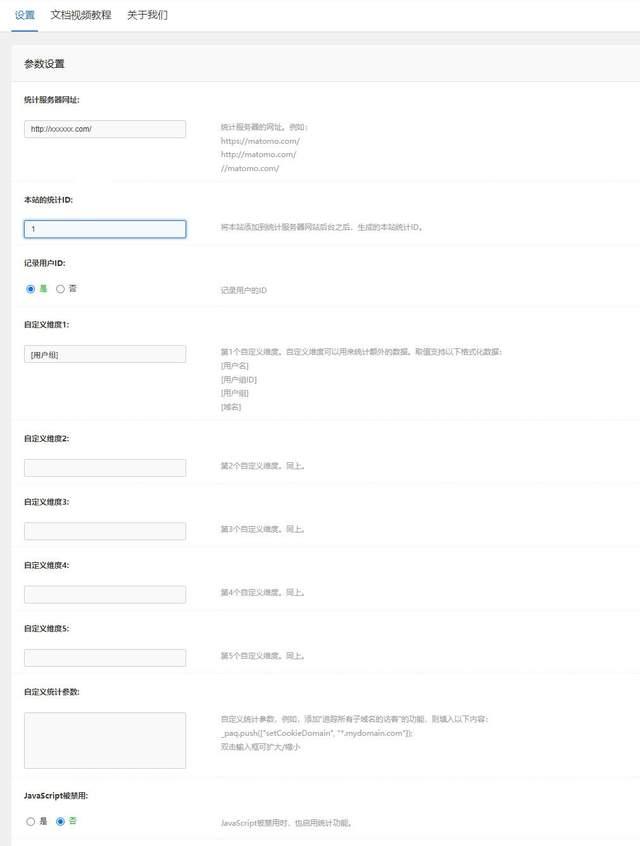The width and height of the screenshot is (640, 846).
Task: Select 否 for 记录用户ID
Action: (60, 289)
